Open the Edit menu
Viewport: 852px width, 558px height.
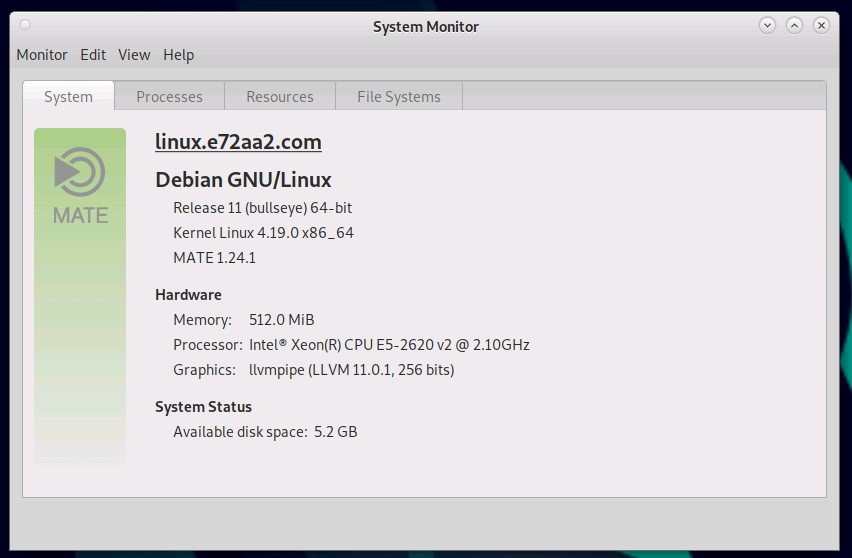click(x=93, y=55)
